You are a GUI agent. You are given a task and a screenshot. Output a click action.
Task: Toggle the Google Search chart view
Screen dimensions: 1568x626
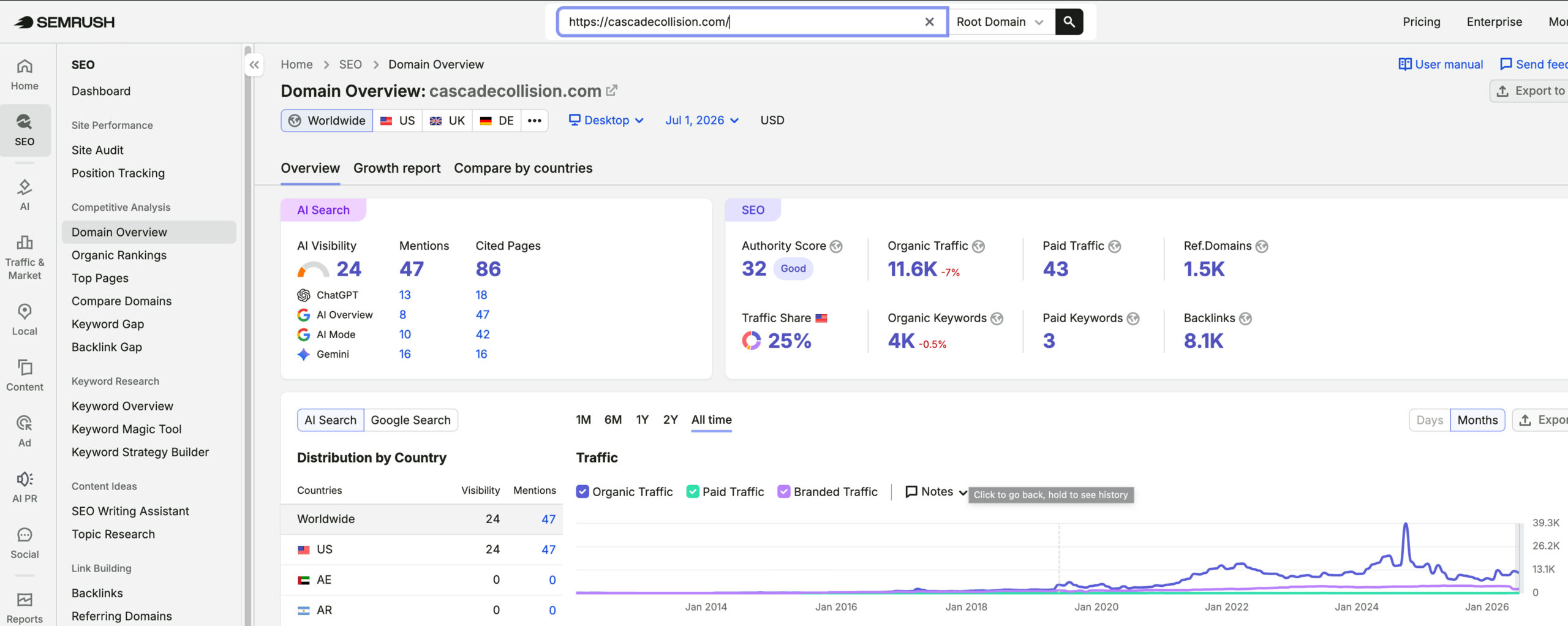(410, 420)
